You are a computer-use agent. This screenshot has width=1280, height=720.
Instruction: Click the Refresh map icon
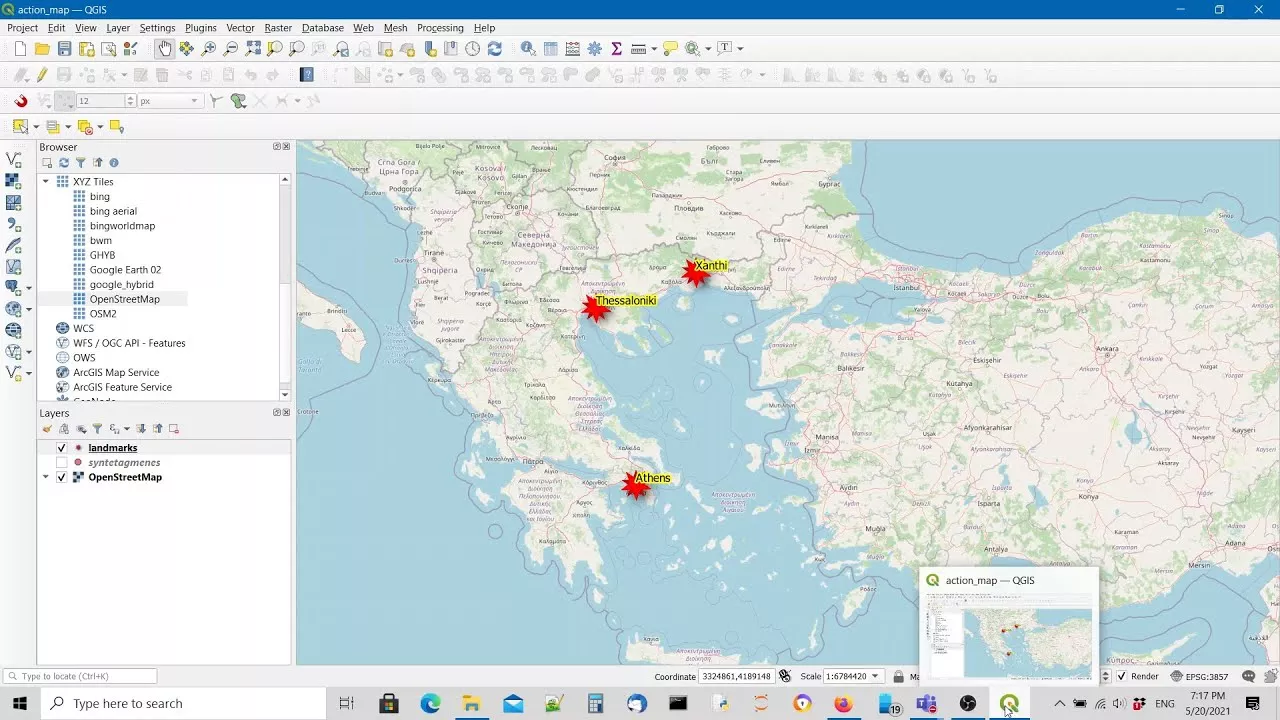494,48
